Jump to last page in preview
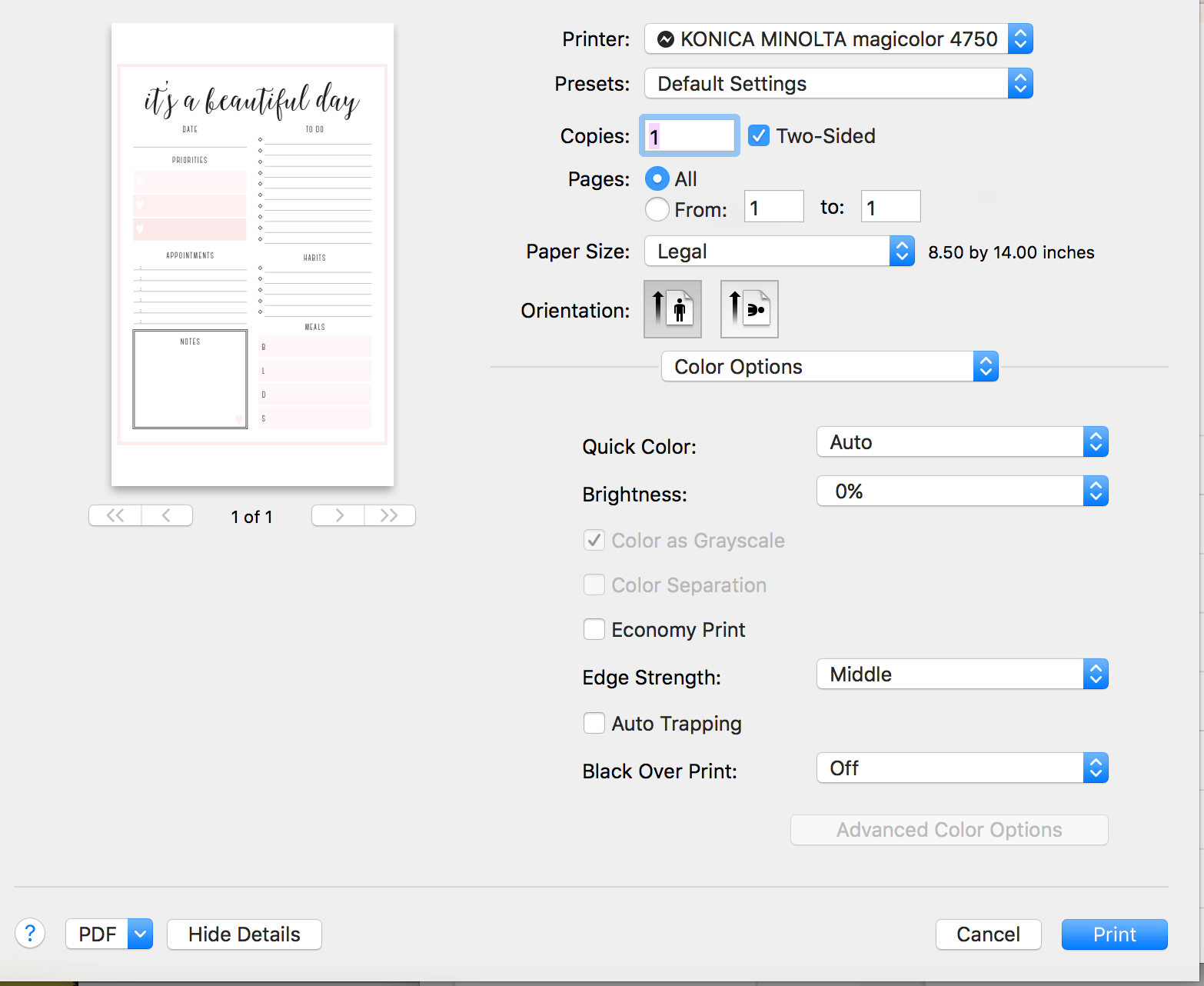 click(x=390, y=515)
